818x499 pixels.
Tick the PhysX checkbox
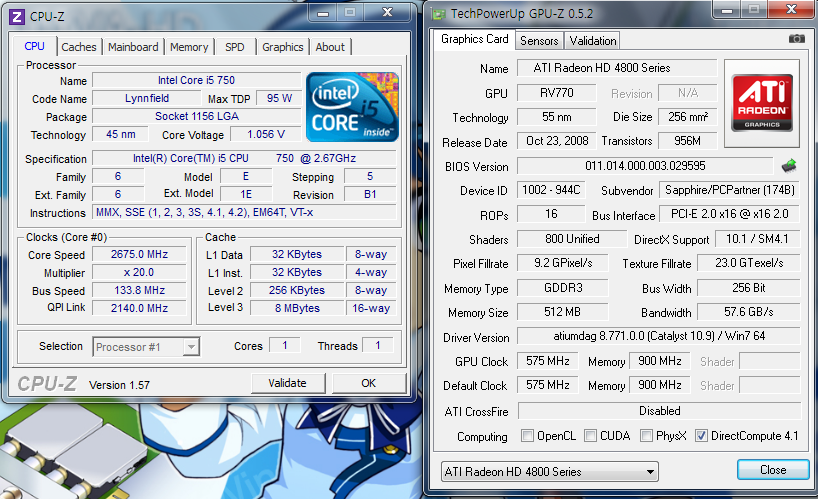pyautogui.click(x=648, y=436)
